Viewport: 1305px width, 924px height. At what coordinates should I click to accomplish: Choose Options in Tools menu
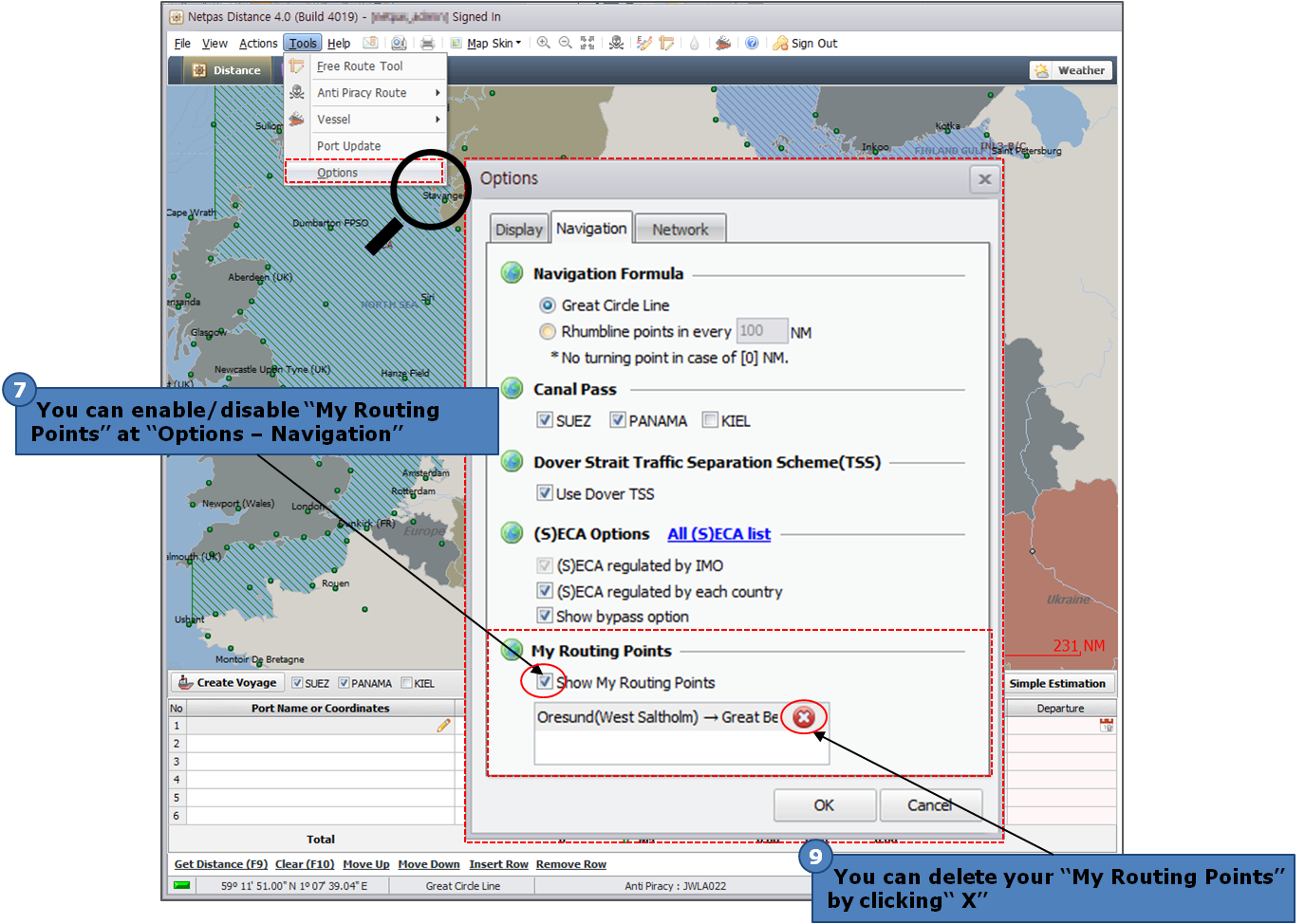(x=365, y=173)
